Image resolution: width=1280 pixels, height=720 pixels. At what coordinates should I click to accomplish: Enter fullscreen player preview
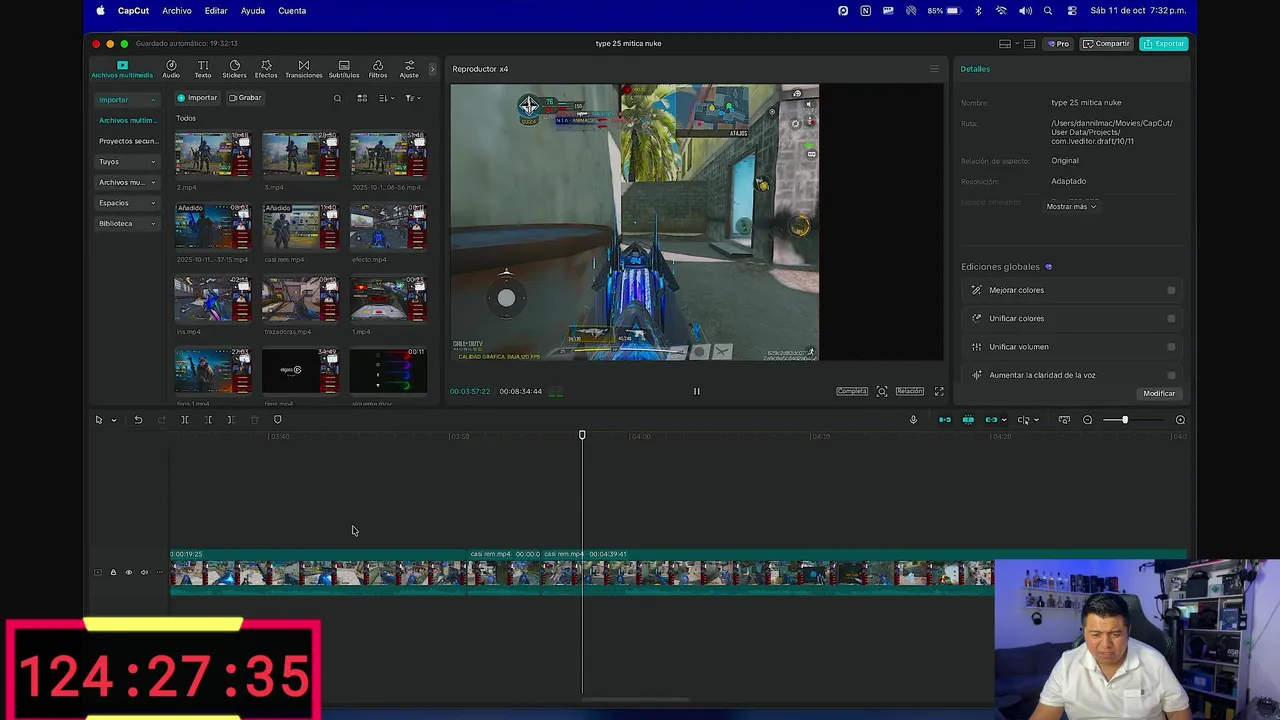939,391
